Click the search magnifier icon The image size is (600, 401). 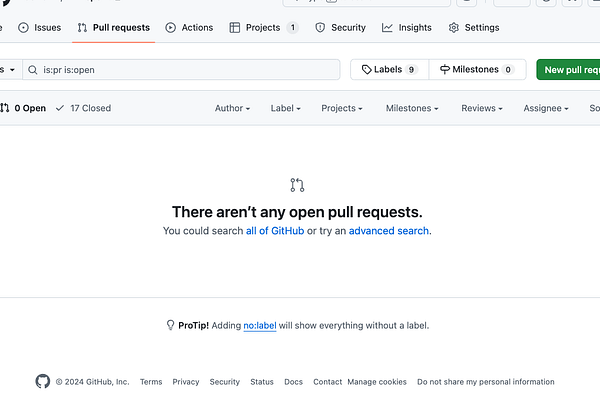coord(33,70)
